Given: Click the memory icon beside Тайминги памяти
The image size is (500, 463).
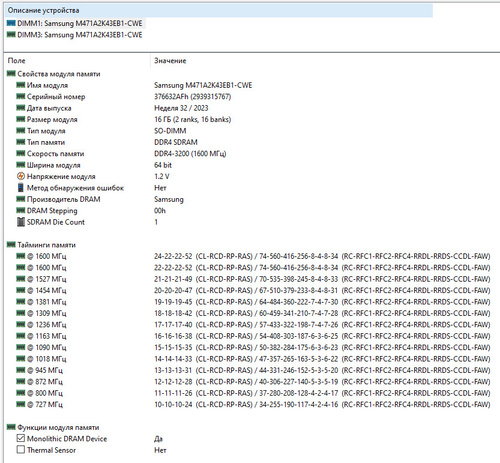Looking at the screenshot, I should click(x=11, y=245).
